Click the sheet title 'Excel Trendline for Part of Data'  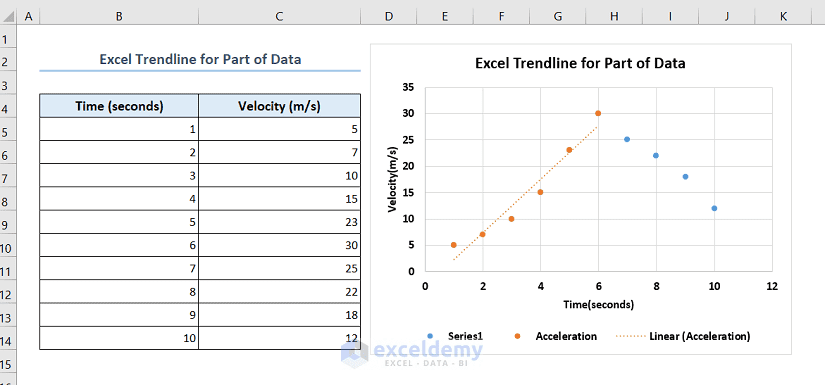[200, 59]
